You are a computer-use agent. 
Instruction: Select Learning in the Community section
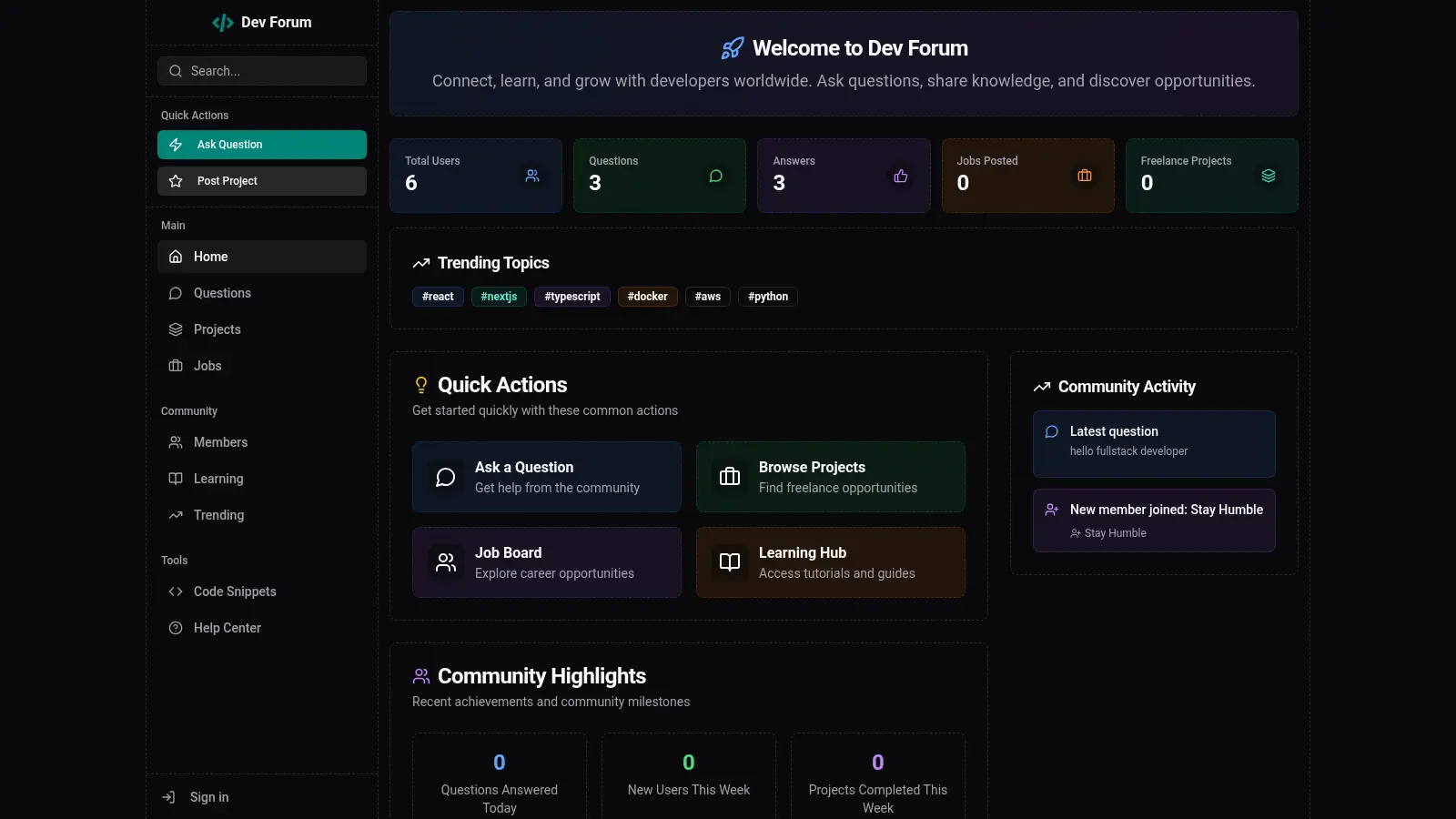click(262, 479)
